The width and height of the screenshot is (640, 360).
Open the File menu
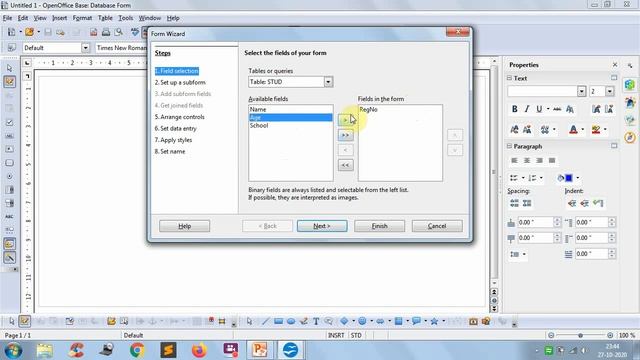[x=7, y=18]
